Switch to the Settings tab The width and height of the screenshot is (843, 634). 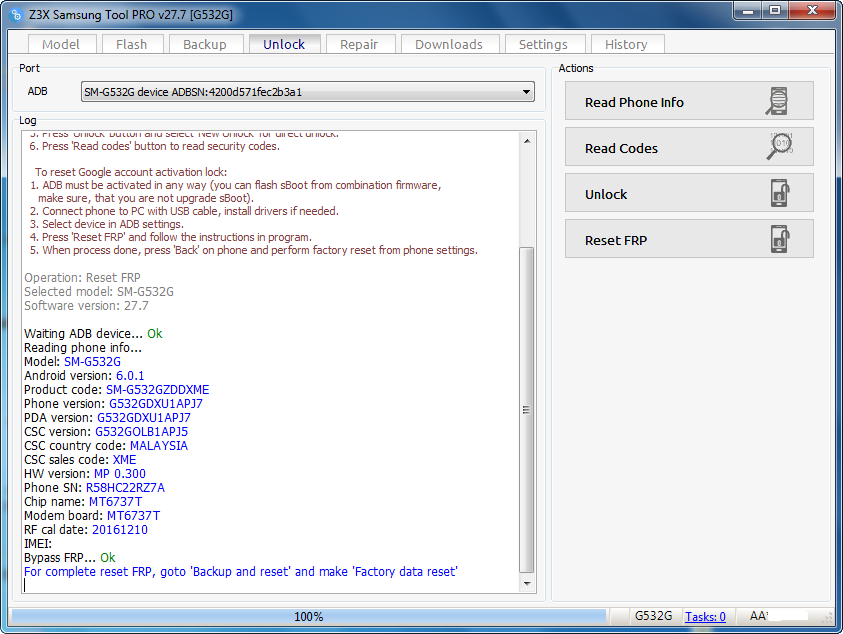tap(543, 44)
